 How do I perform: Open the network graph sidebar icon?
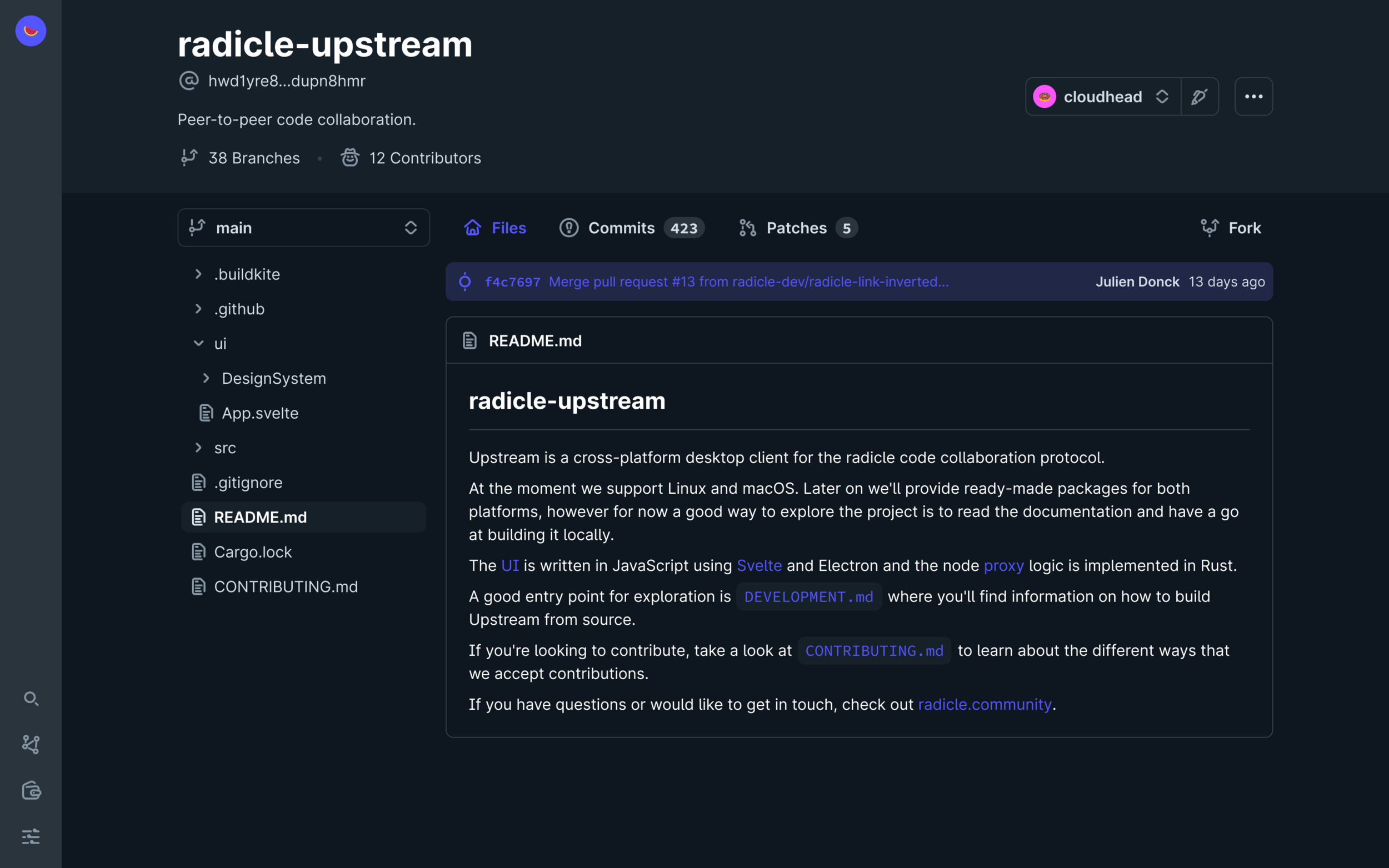point(31,745)
